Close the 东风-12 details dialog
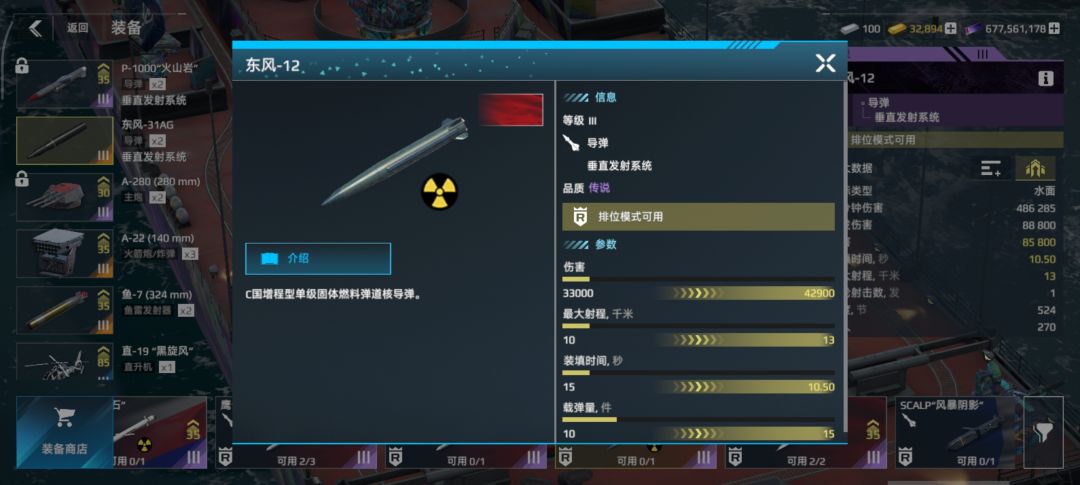The image size is (1080, 485). coord(825,63)
